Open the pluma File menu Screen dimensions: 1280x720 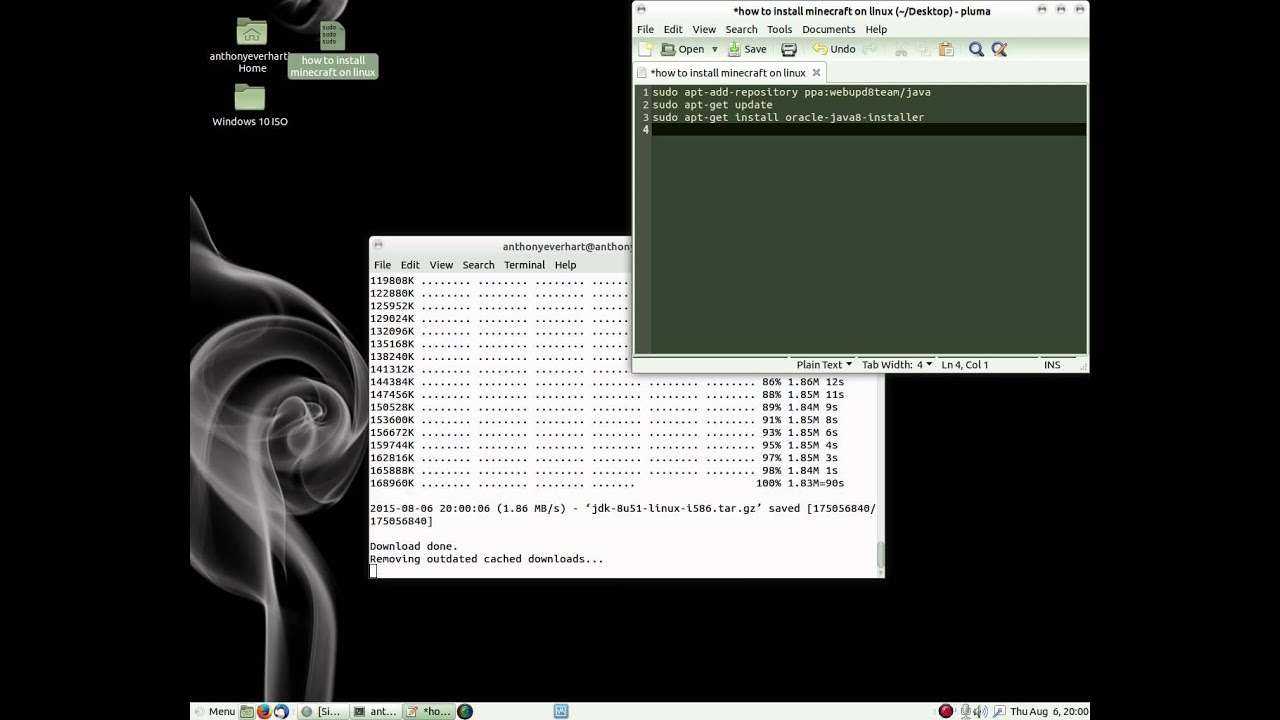(x=646, y=29)
